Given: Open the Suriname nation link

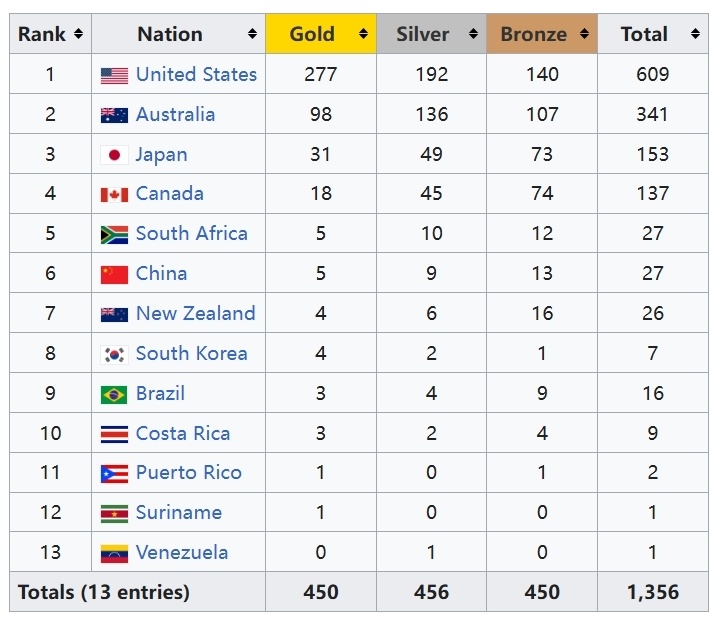Looking at the screenshot, I should (179, 513).
